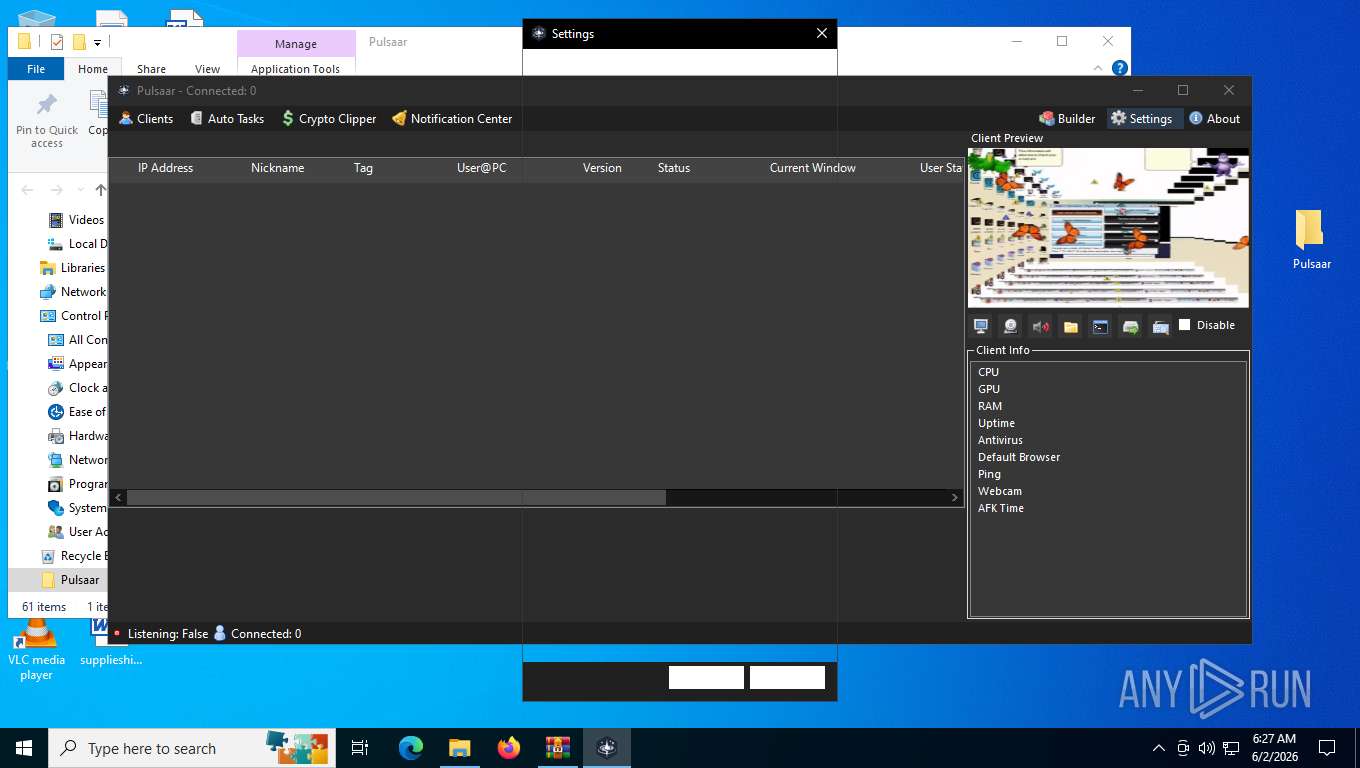Go up one folder with Explorer's up arrow
1360x768 pixels.
100,190
